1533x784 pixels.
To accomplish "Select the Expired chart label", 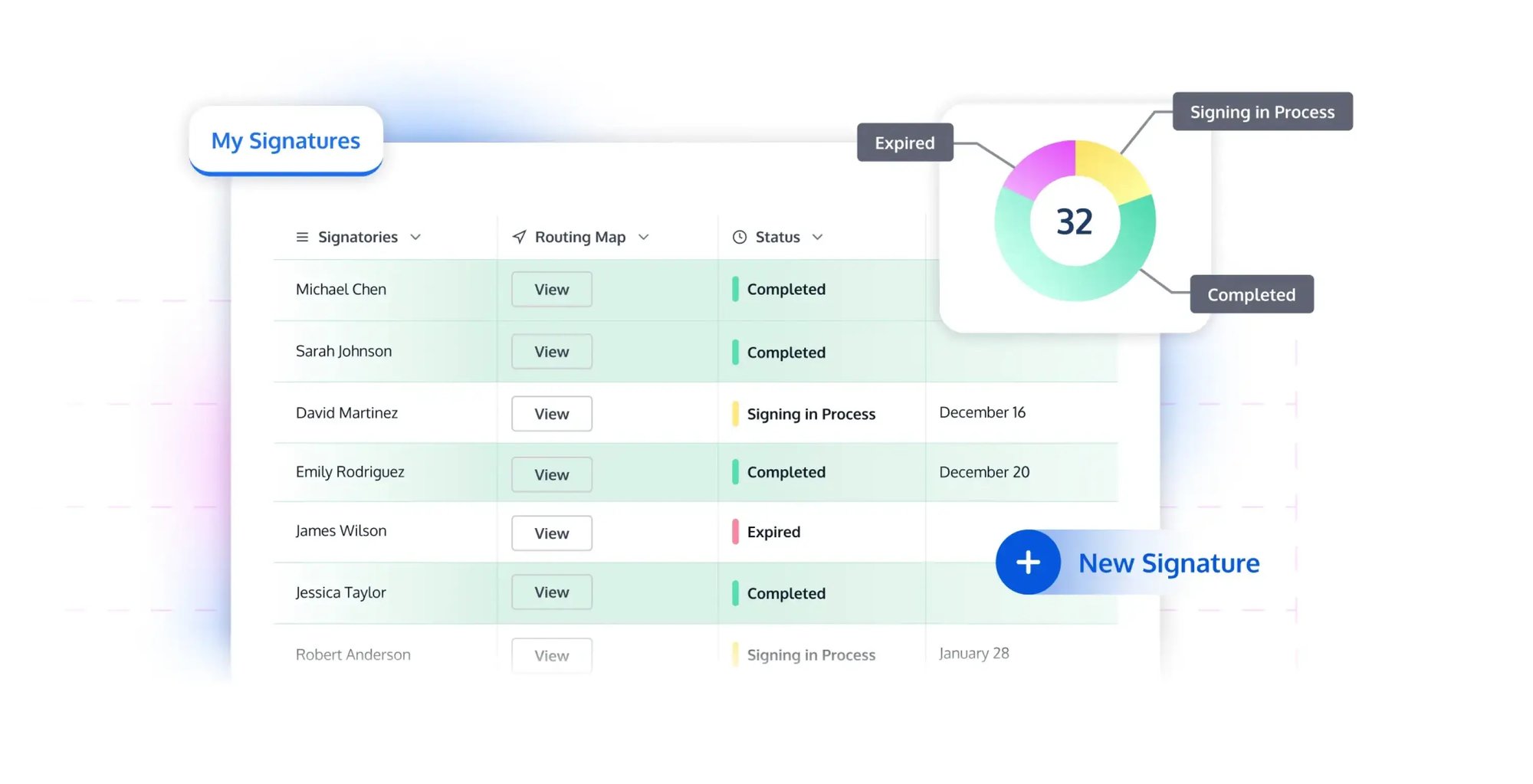I will click(x=904, y=143).
